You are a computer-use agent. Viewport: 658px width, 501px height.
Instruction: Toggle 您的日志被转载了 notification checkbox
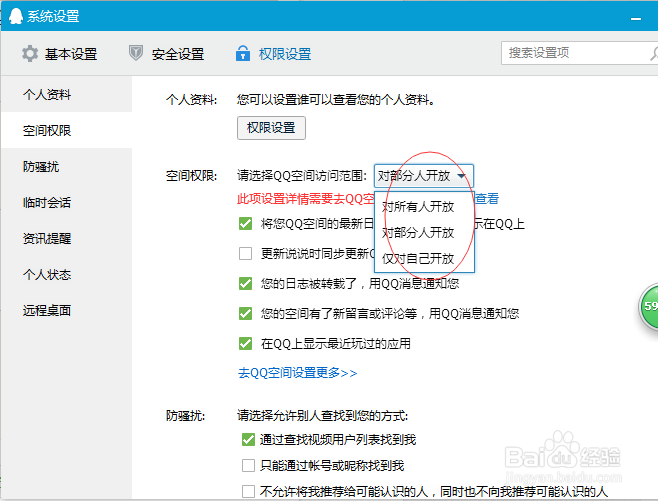click(245, 284)
